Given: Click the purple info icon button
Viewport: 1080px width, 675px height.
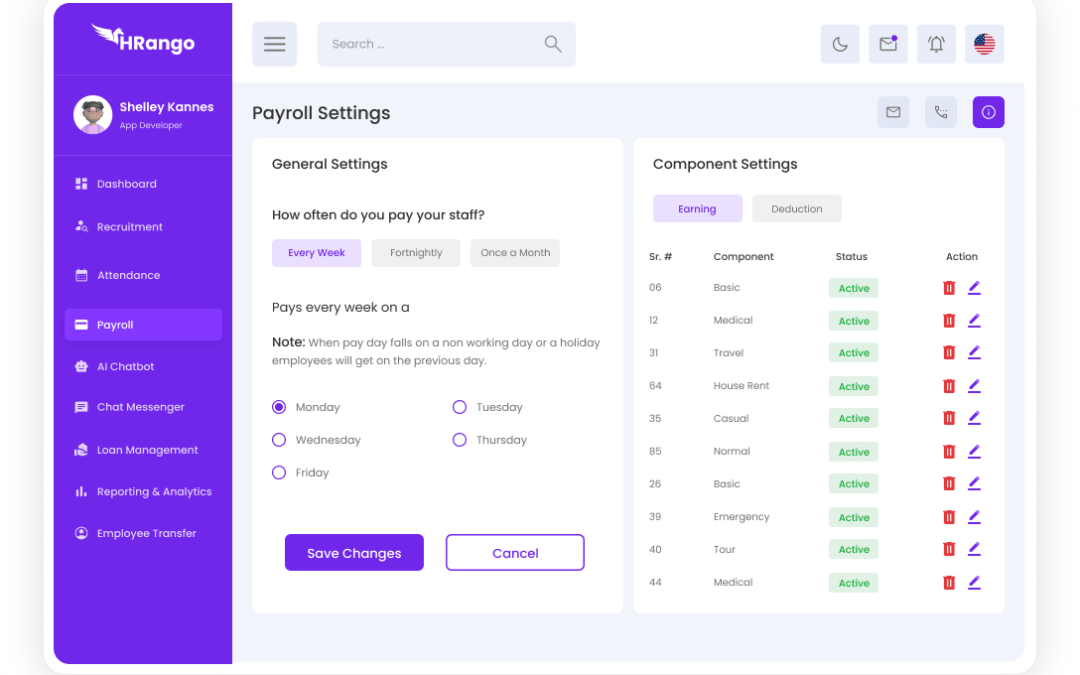Looking at the screenshot, I should 988,112.
